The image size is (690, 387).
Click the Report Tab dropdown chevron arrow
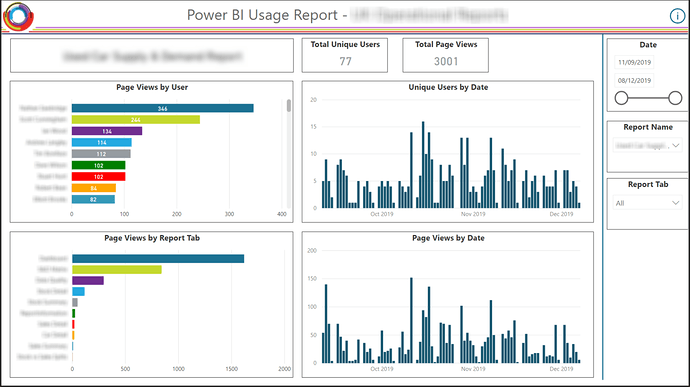tap(675, 203)
